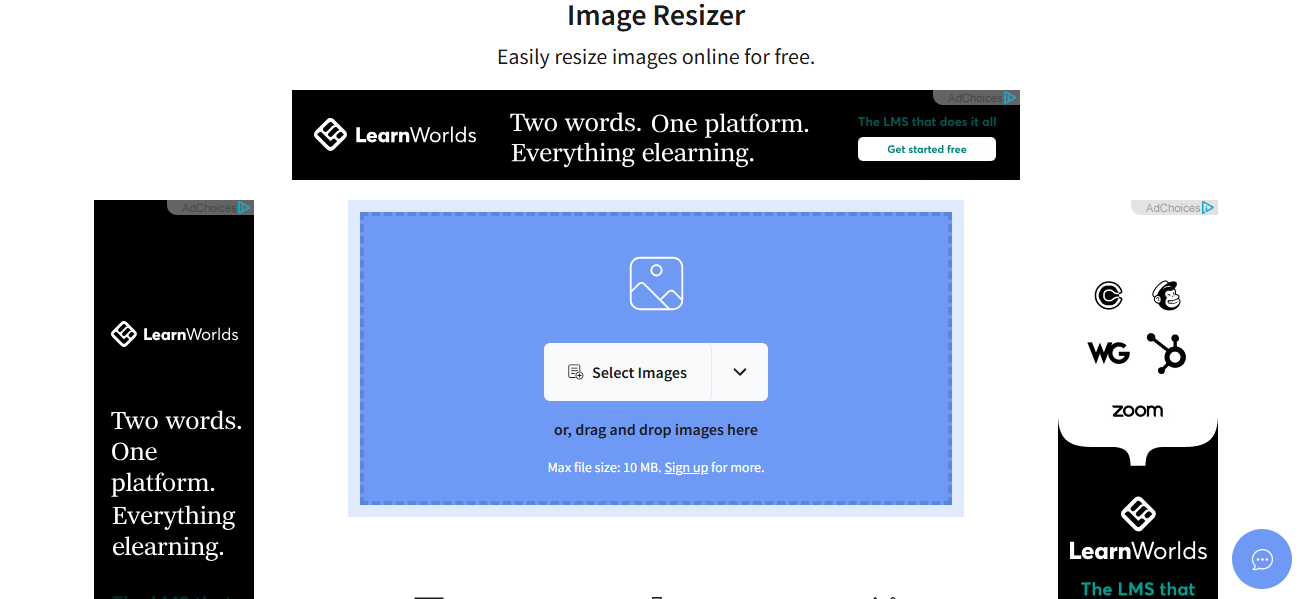Click the AdChoices icon on the right ad
This screenshot has height=599, width=1312.
point(1209,207)
